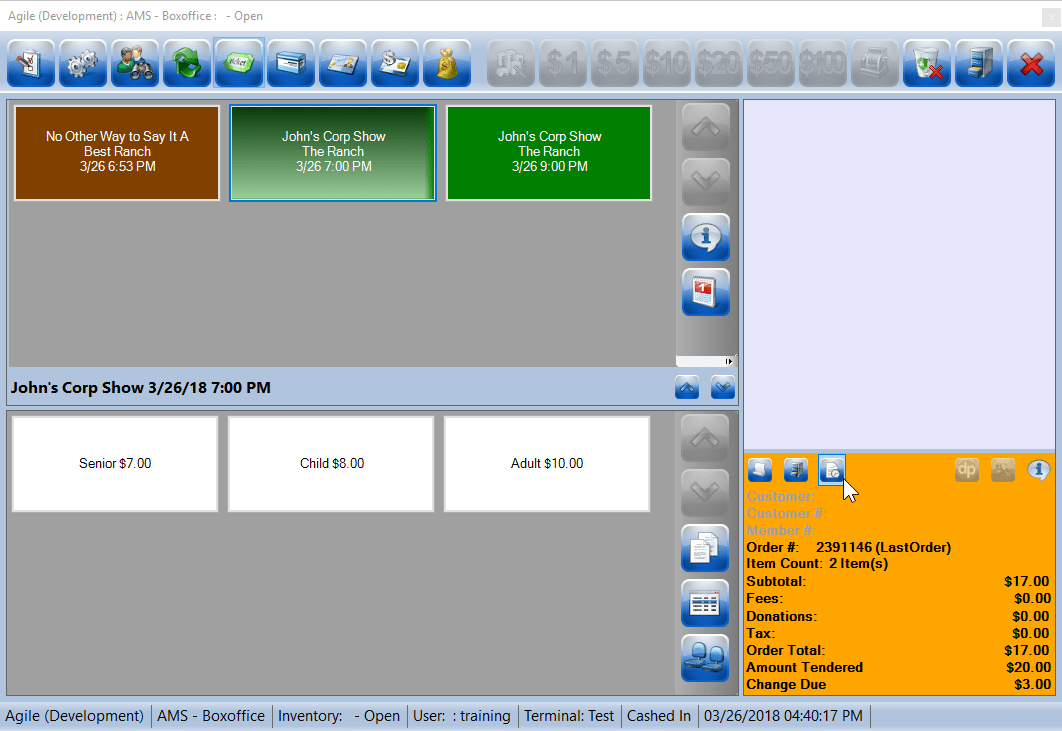Viewport: 1062px width, 731px height.
Task: Click the red X exit toolbar icon
Action: point(1031,64)
